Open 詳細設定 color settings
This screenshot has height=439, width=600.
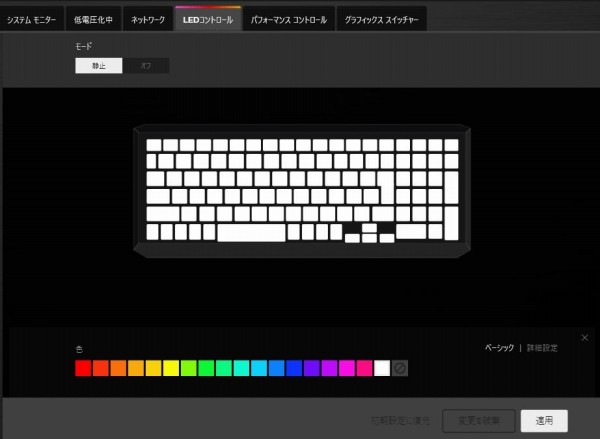pyautogui.click(x=542, y=348)
